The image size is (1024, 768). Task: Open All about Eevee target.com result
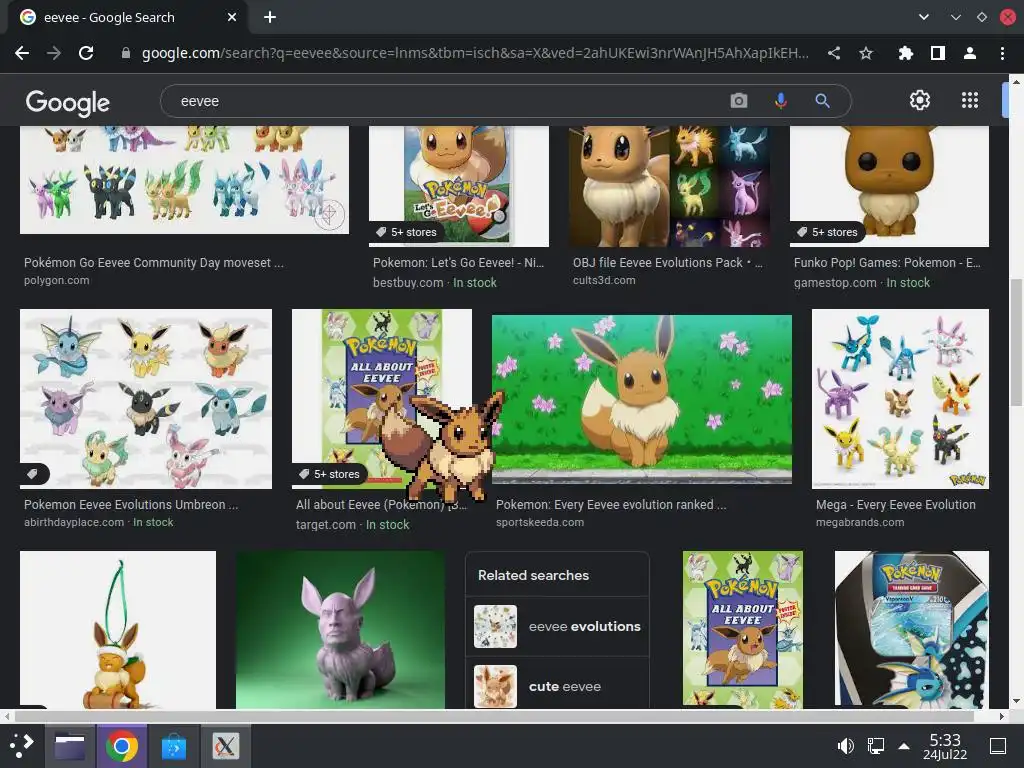381,504
